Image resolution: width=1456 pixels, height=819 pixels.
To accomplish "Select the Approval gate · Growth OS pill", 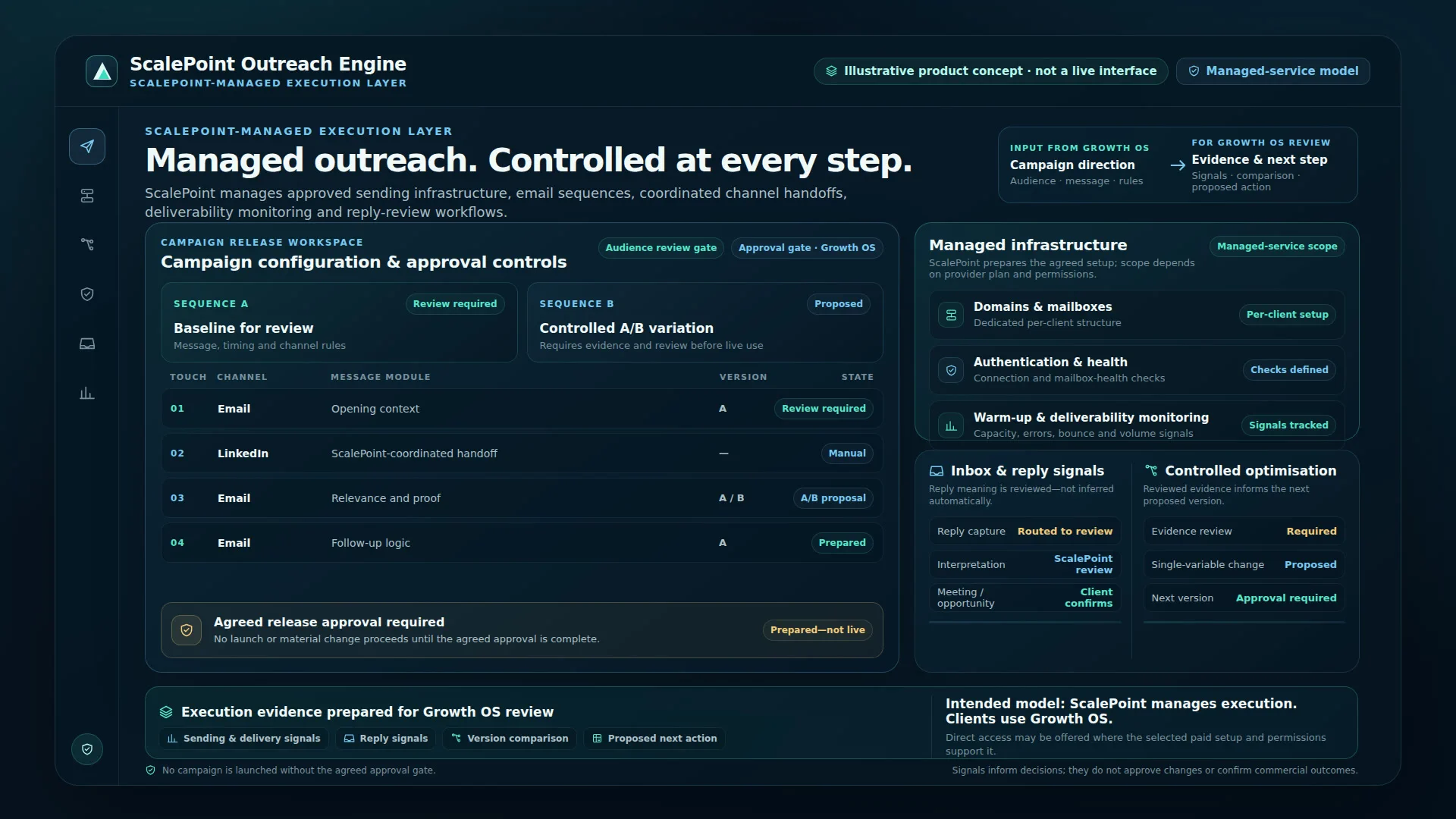I will [807, 248].
